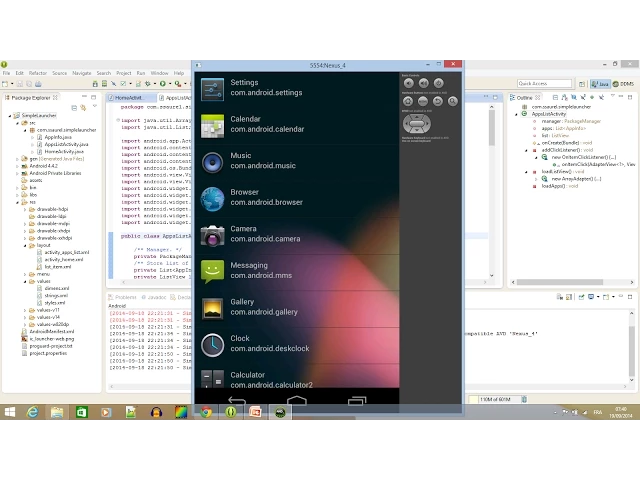Open the Refactor menu

[x=38, y=73]
